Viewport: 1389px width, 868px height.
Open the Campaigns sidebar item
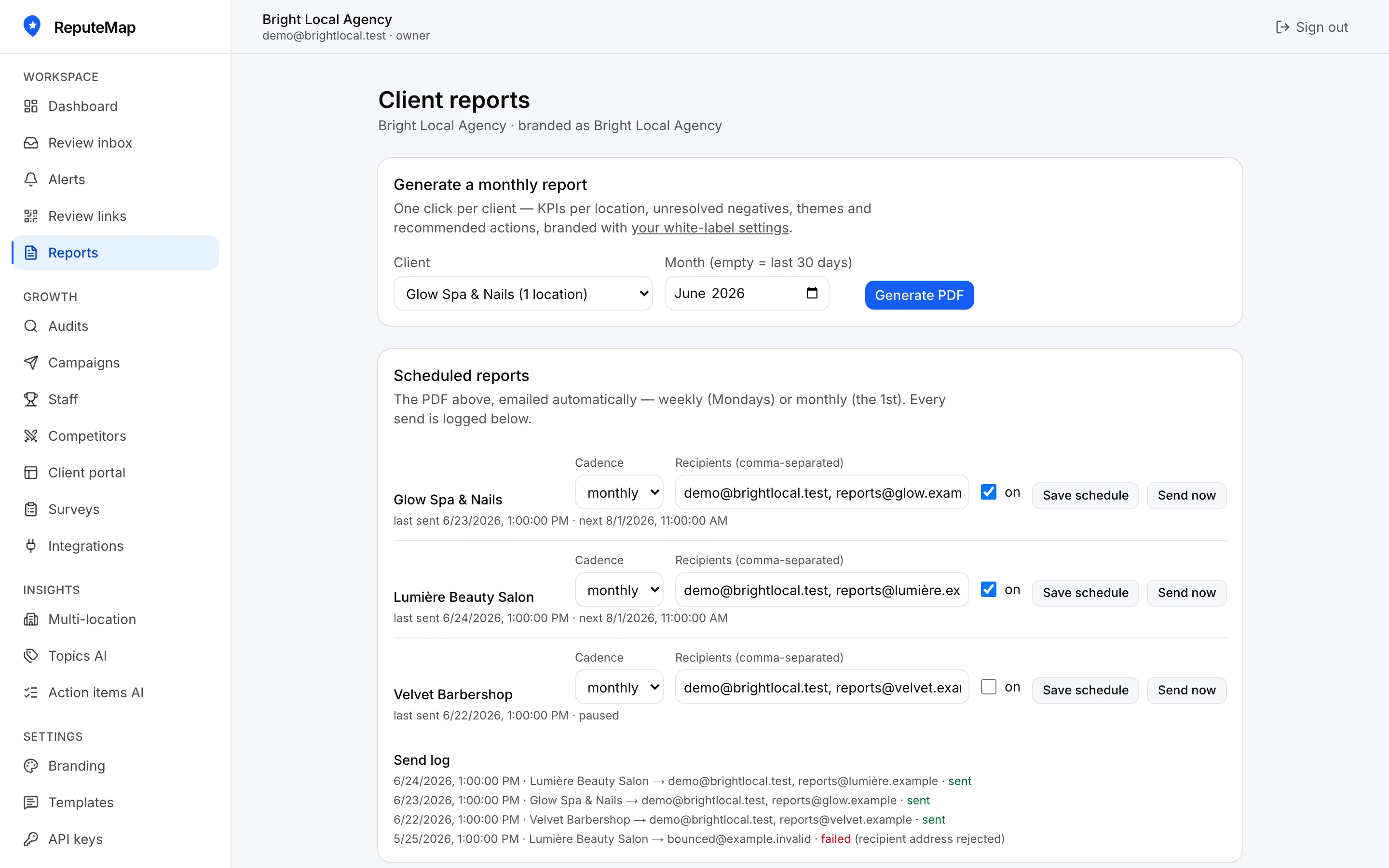[115, 363]
